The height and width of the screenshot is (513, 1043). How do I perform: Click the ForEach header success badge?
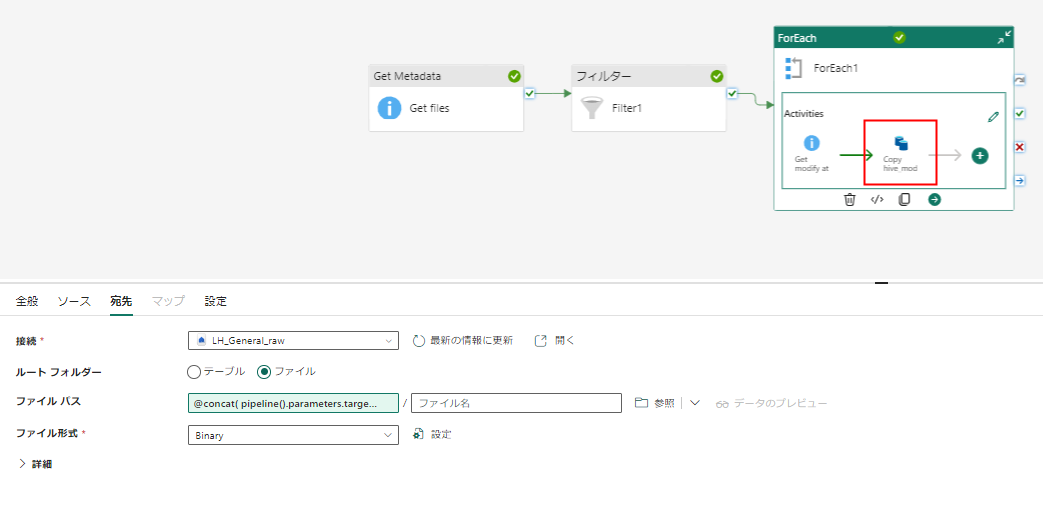(899, 38)
